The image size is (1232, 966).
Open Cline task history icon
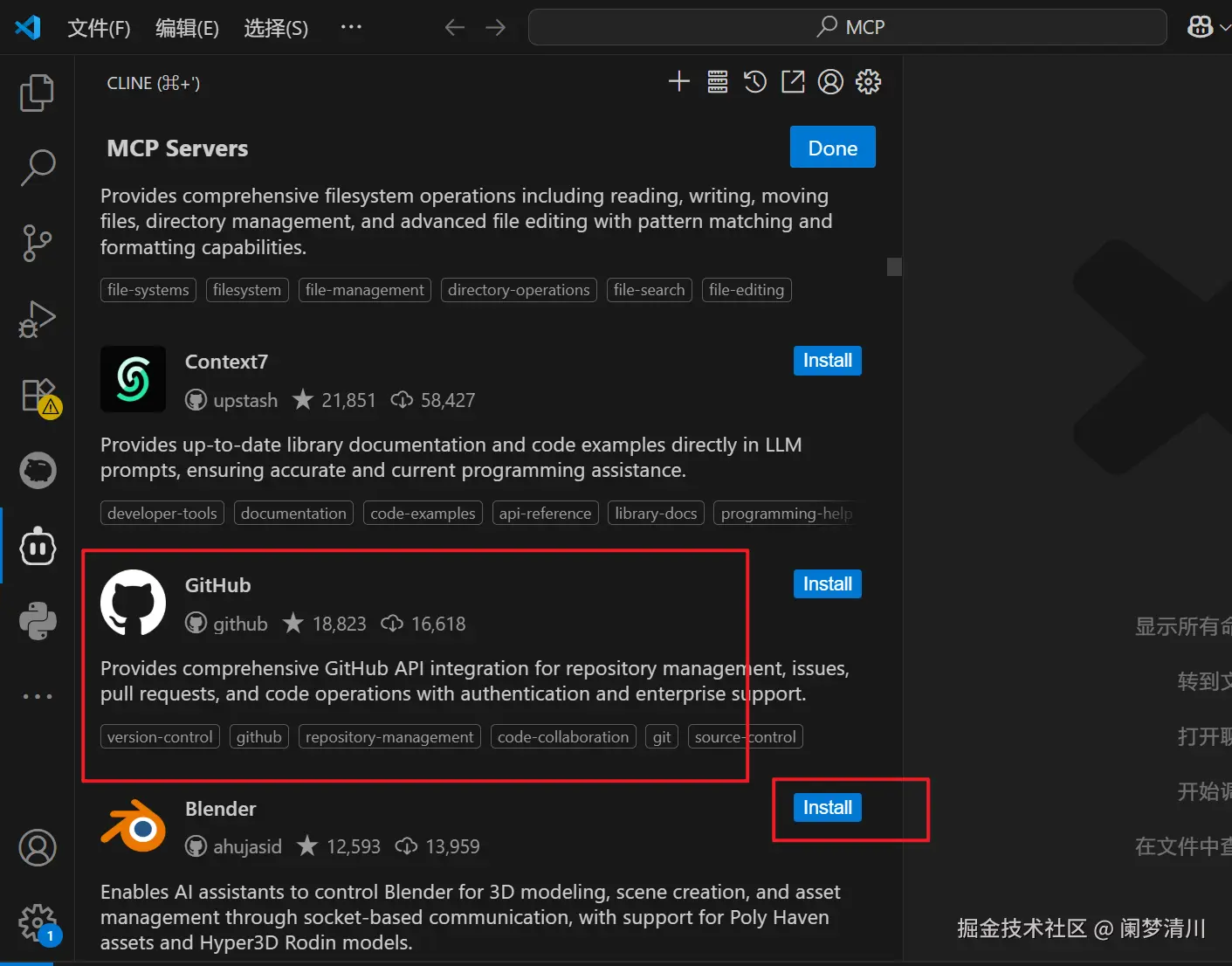click(x=754, y=82)
